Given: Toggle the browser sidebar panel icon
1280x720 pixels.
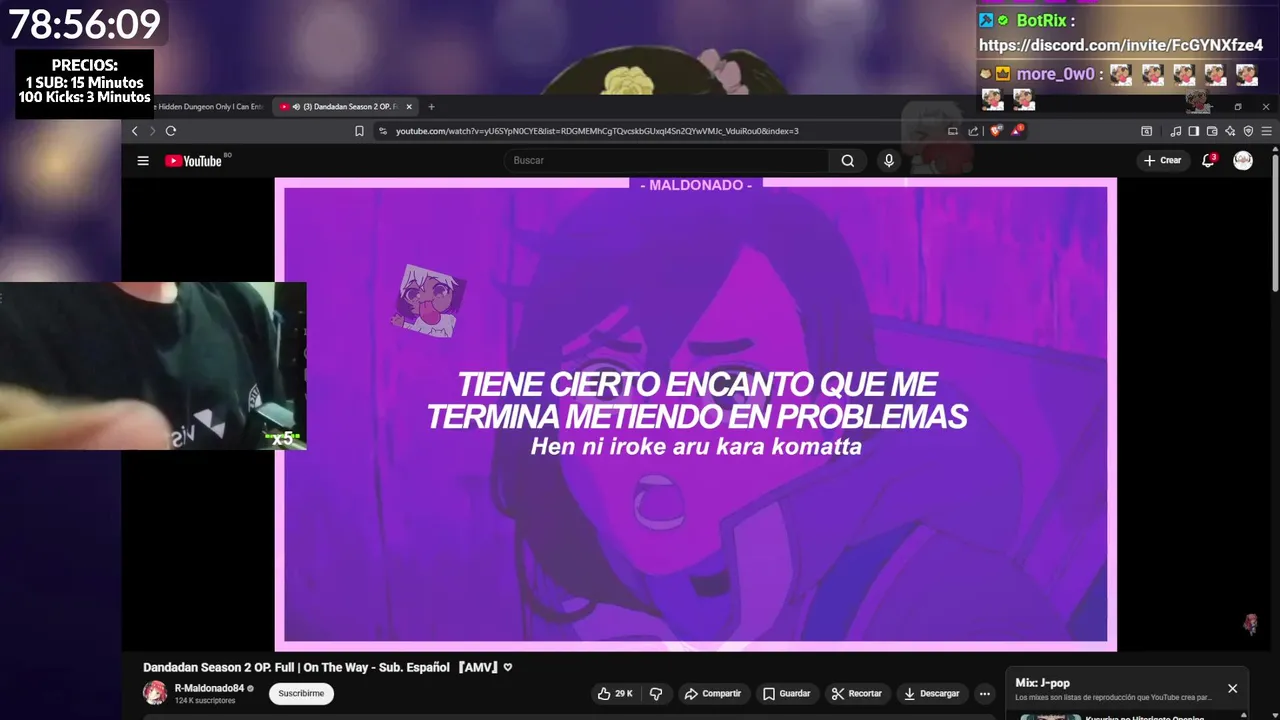Looking at the screenshot, I should point(1193,131).
